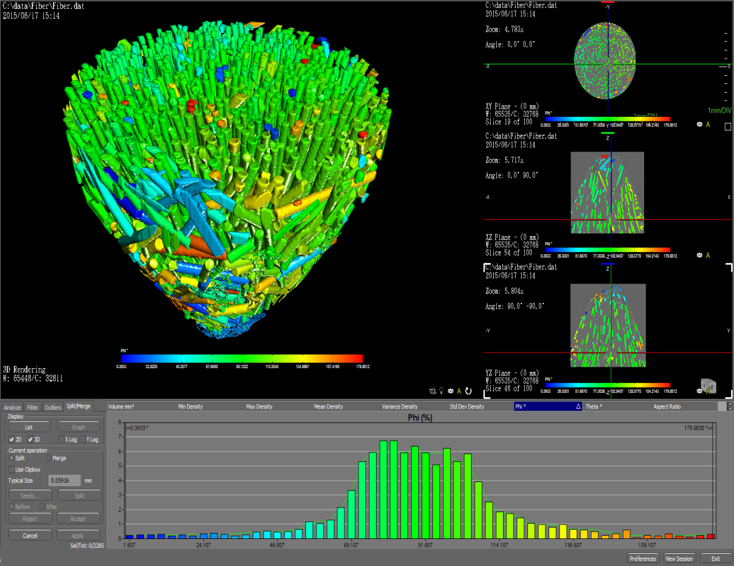
Task: Click the light bulb icon under 3D rendering
Action: click(x=440, y=391)
